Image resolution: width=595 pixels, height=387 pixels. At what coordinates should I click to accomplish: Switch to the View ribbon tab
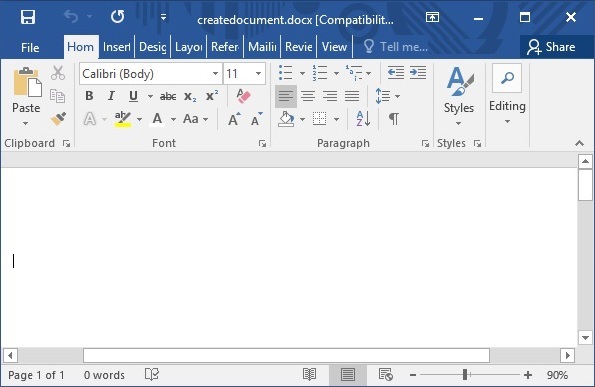pos(334,47)
